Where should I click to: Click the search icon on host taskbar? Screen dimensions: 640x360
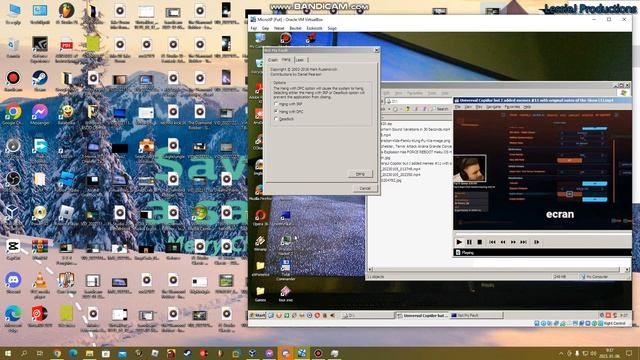tap(24, 353)
